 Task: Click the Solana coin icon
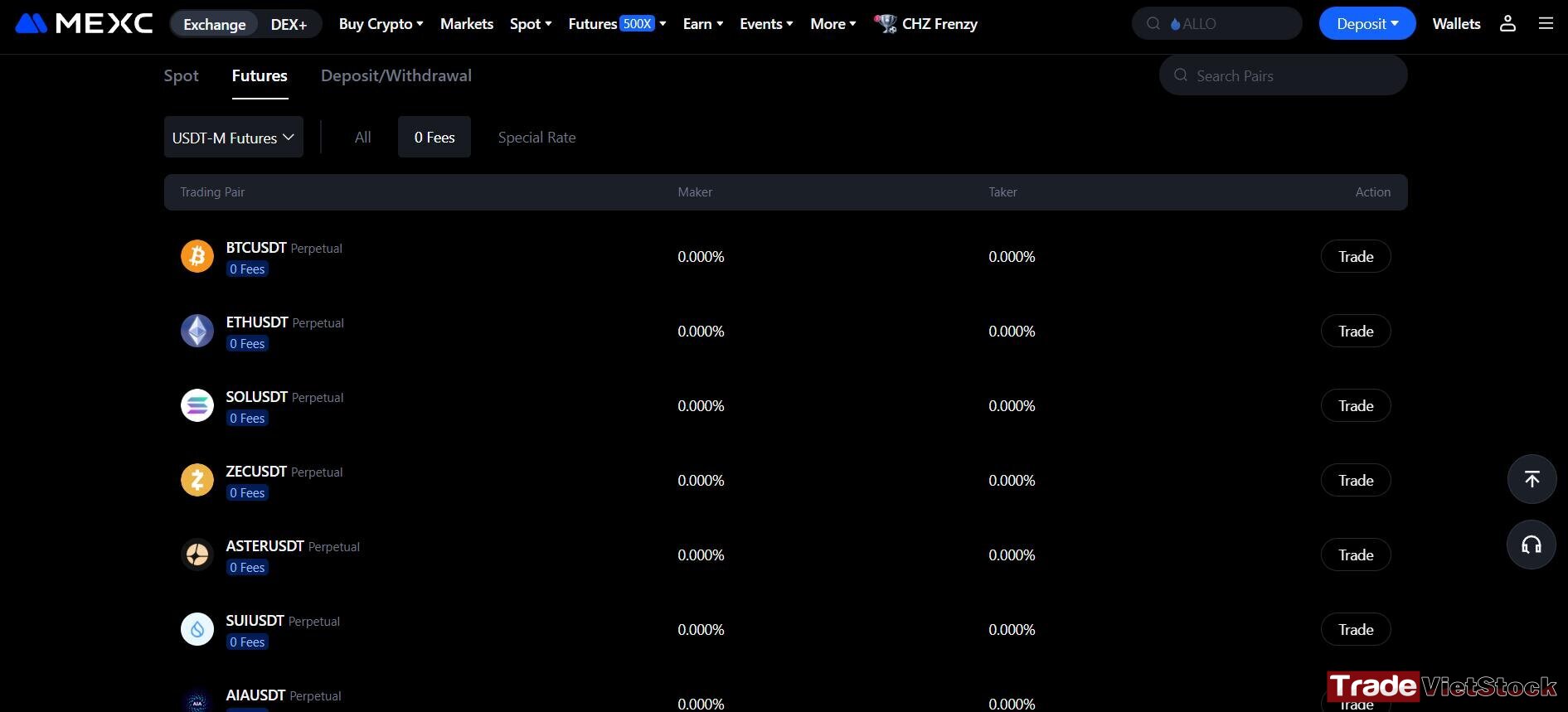[197, 405]
